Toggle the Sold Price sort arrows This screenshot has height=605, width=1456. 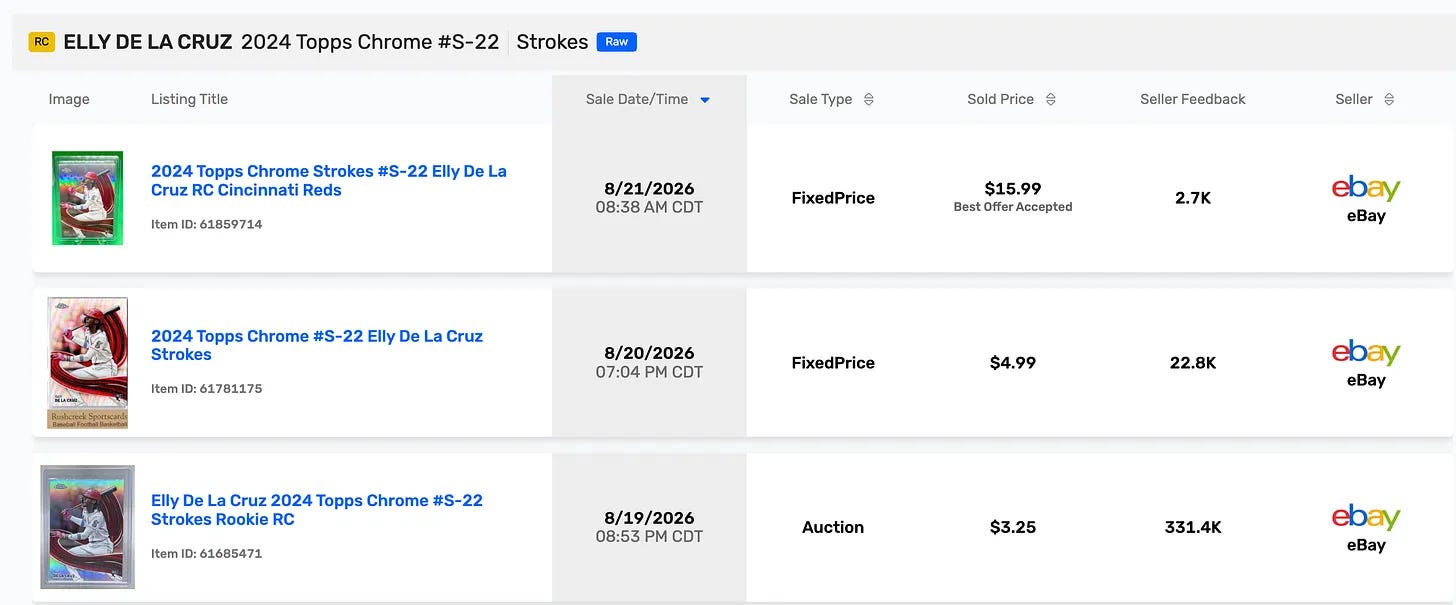click(1050, 99)
